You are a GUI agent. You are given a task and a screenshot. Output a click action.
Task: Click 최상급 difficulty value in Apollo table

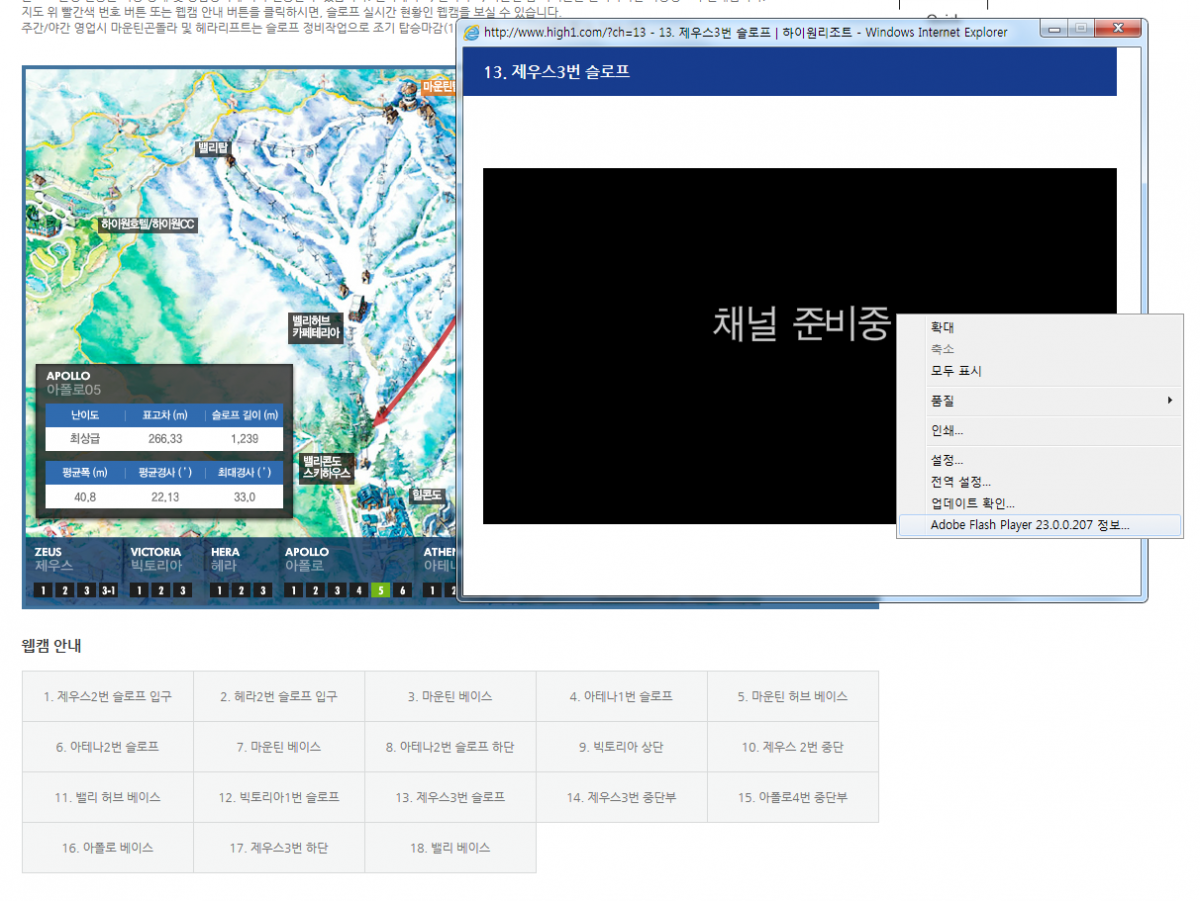point(85,439)
